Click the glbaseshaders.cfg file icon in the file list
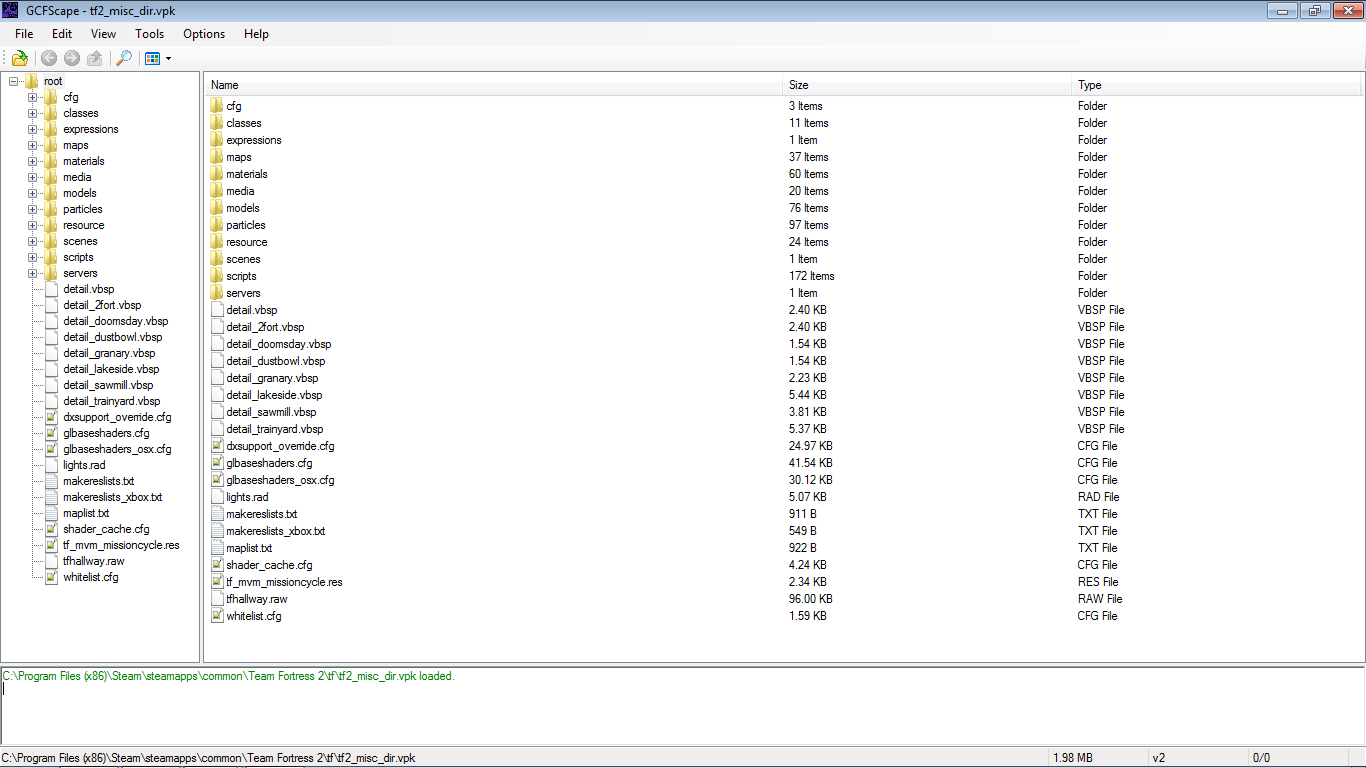 (217, 463)
